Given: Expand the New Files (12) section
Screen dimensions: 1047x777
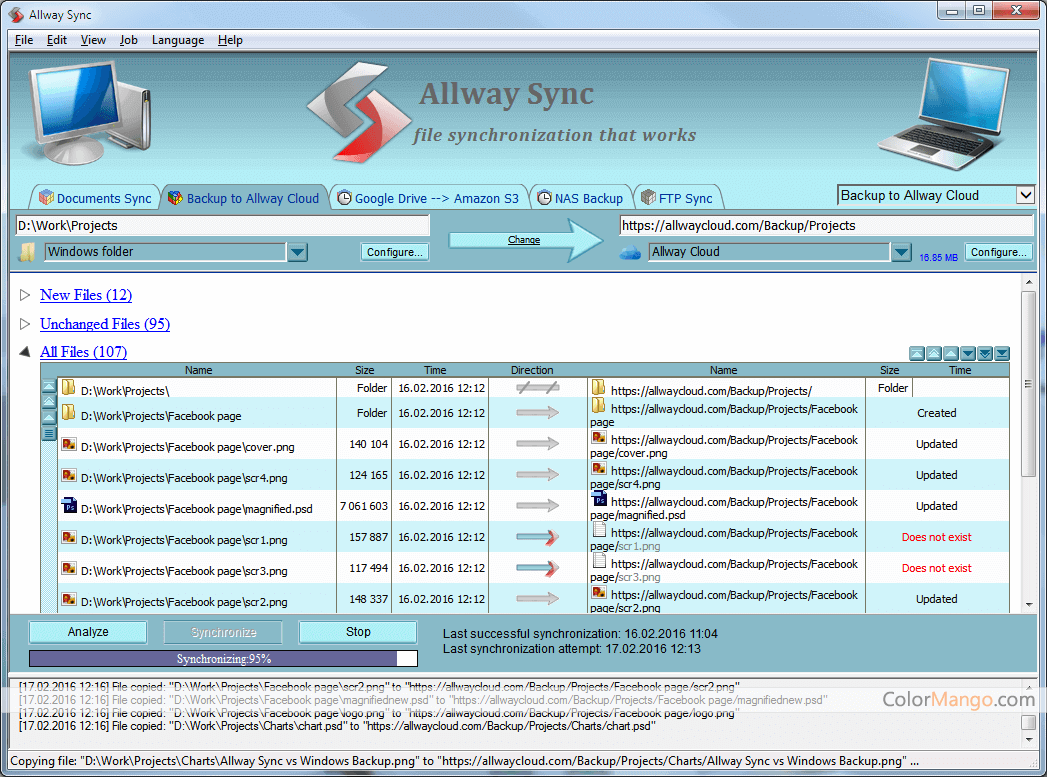Looking at the screenshot, I should coord(25,295).
